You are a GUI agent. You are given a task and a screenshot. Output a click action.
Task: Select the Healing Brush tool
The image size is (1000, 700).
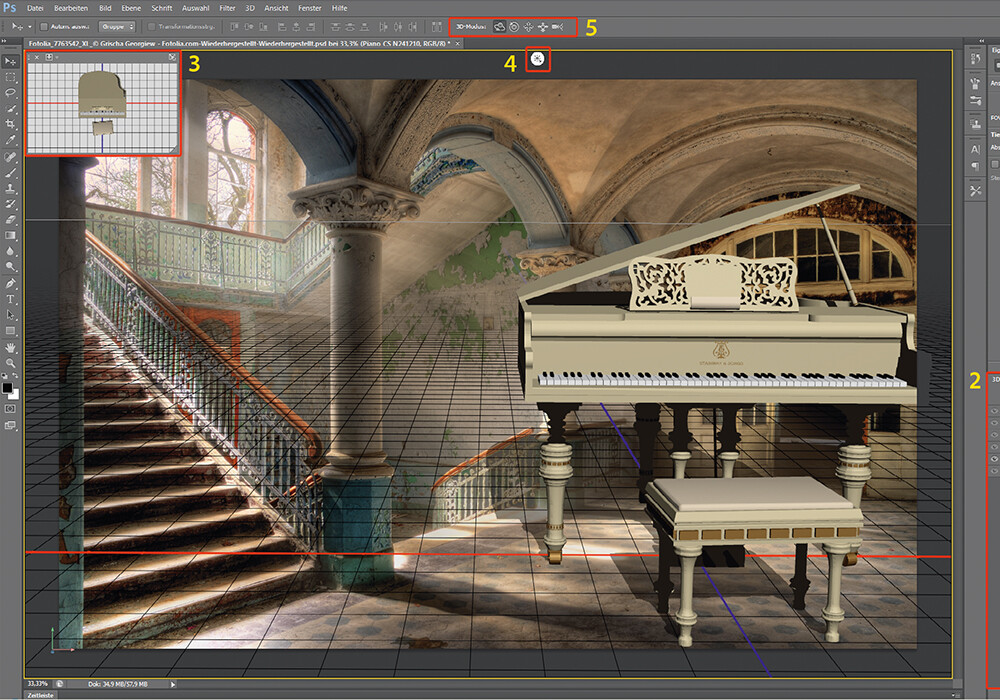tap(10, 157)
